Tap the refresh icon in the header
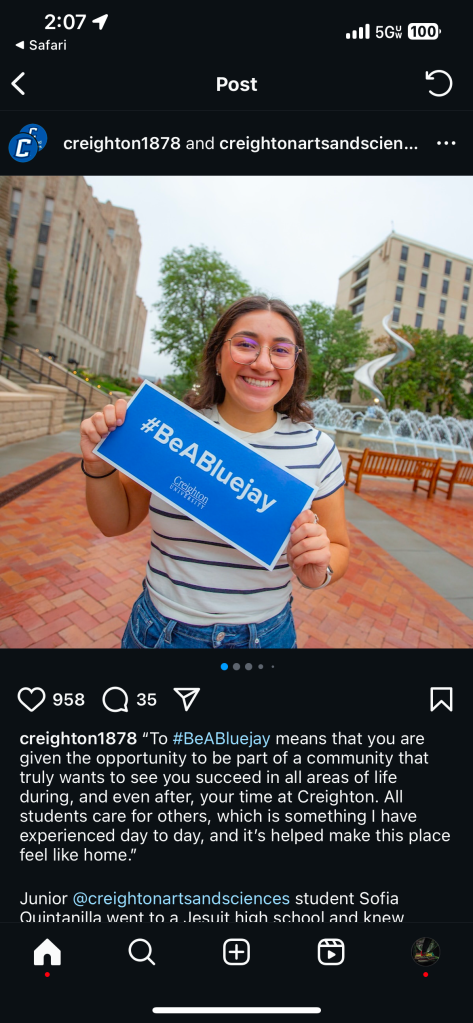This screenshot has height=1023, width=473. [439, 84]
